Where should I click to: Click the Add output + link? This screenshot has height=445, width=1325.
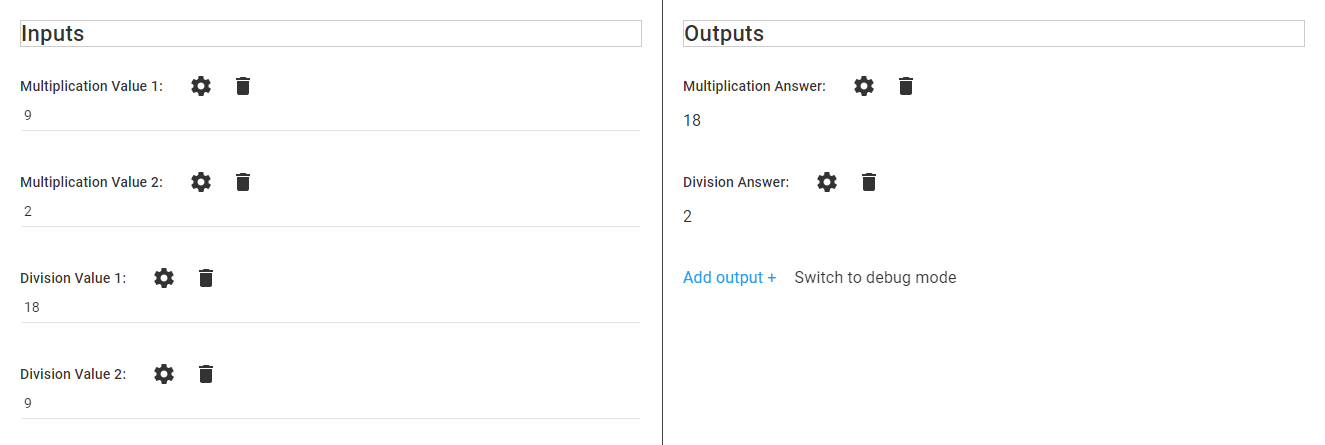[729, 278]
